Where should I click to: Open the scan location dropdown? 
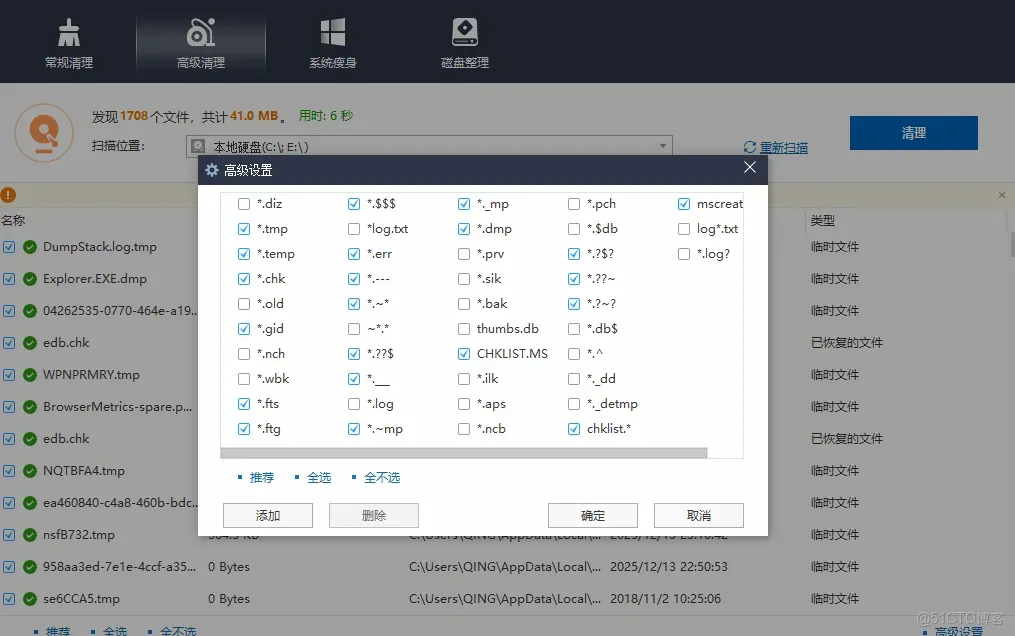point(662,146)
